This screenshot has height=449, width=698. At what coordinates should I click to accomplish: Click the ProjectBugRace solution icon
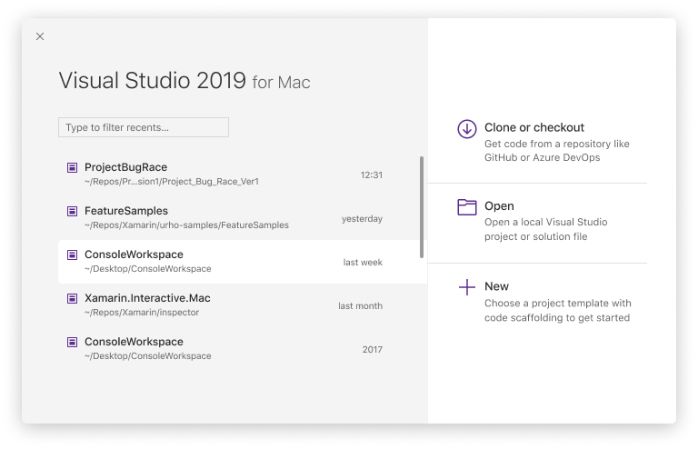pyautogui.click(x=72, y=167)
